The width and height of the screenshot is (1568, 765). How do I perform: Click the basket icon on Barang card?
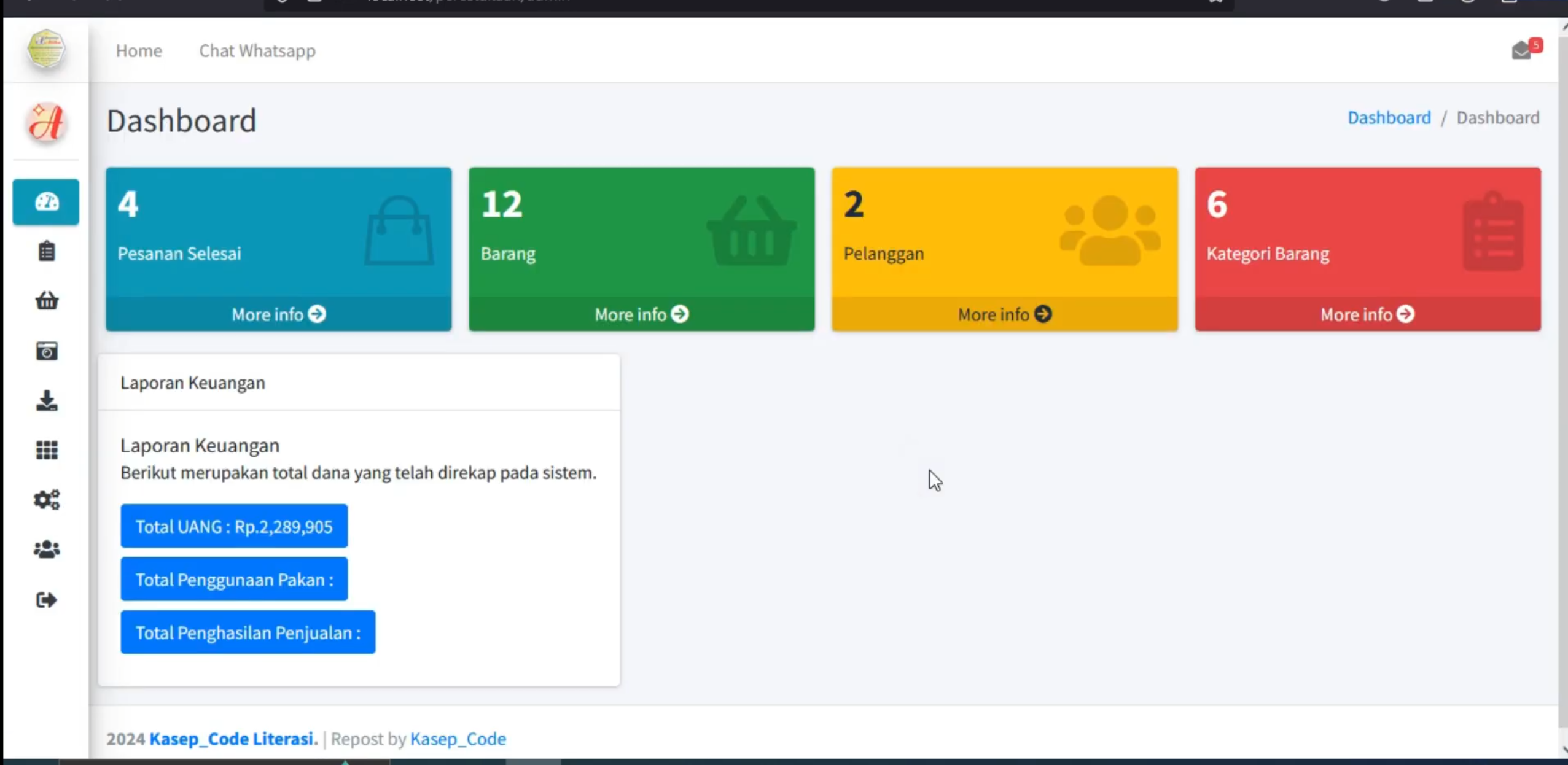(752, 231)
